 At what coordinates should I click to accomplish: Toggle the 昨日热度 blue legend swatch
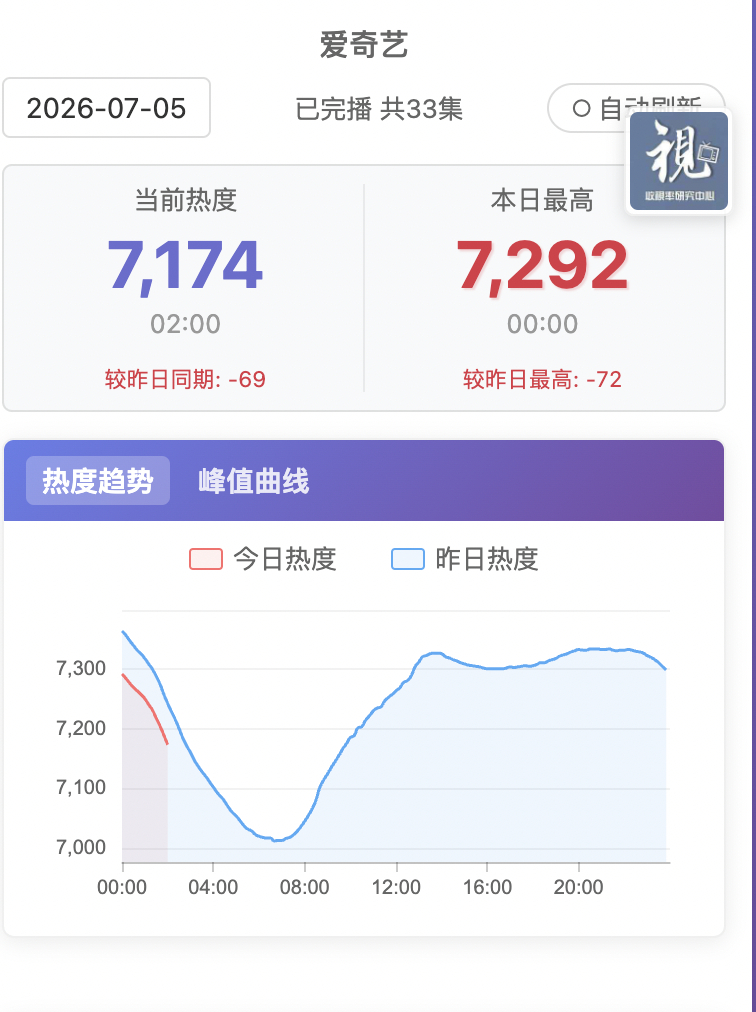tap(408, 559)
